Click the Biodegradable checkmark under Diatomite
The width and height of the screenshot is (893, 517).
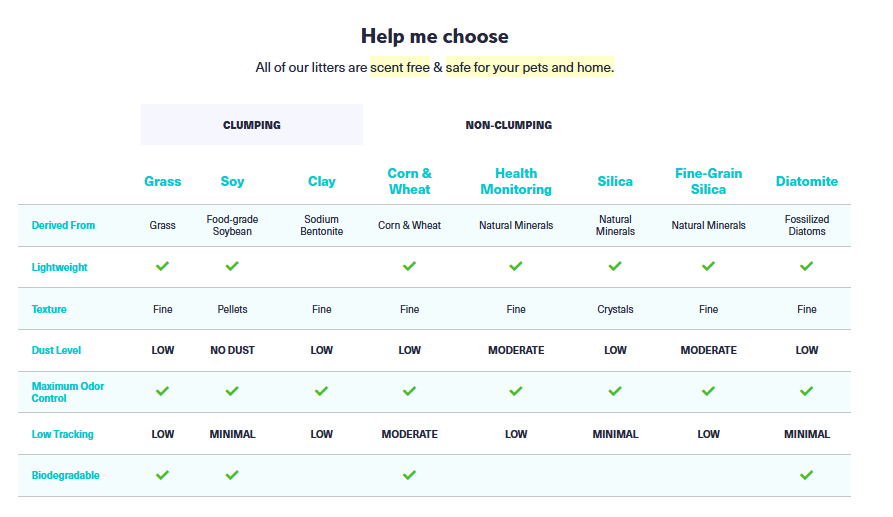pyautogui.click(x=806, y=475)
